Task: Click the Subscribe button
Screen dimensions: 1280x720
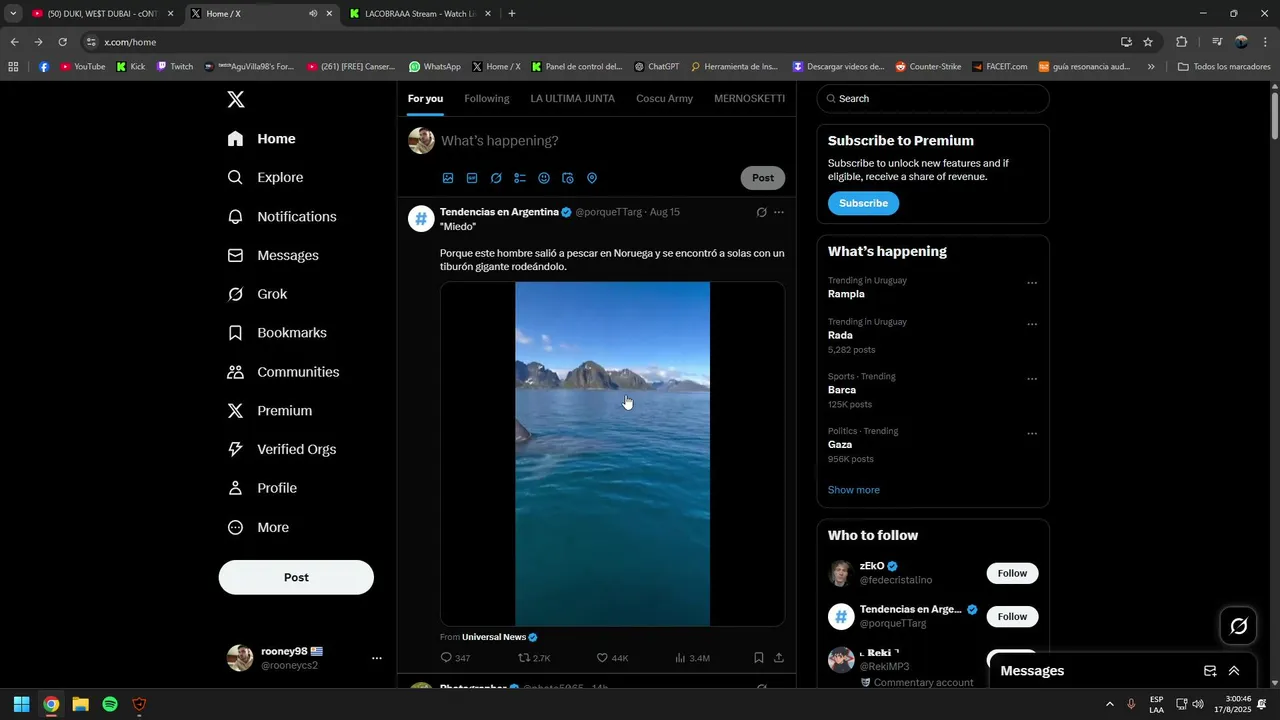Action: (x=863, y=203)
